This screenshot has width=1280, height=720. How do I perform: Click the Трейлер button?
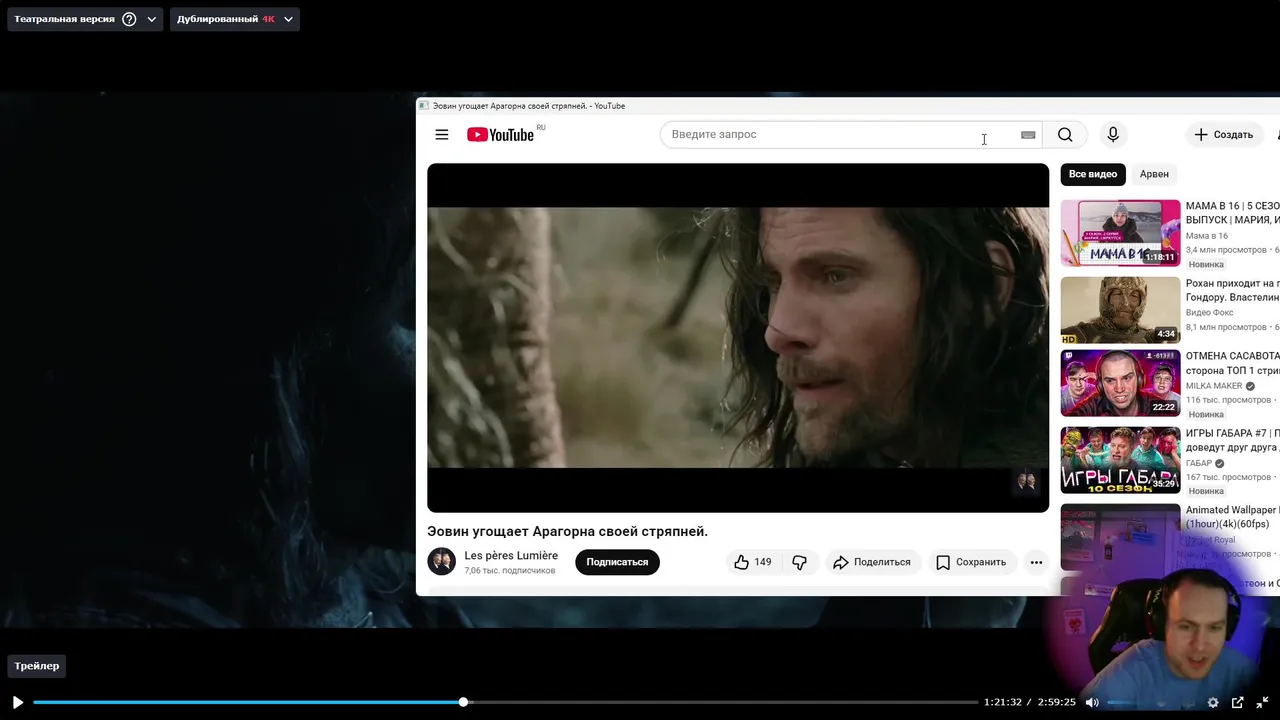coord(37,666)
